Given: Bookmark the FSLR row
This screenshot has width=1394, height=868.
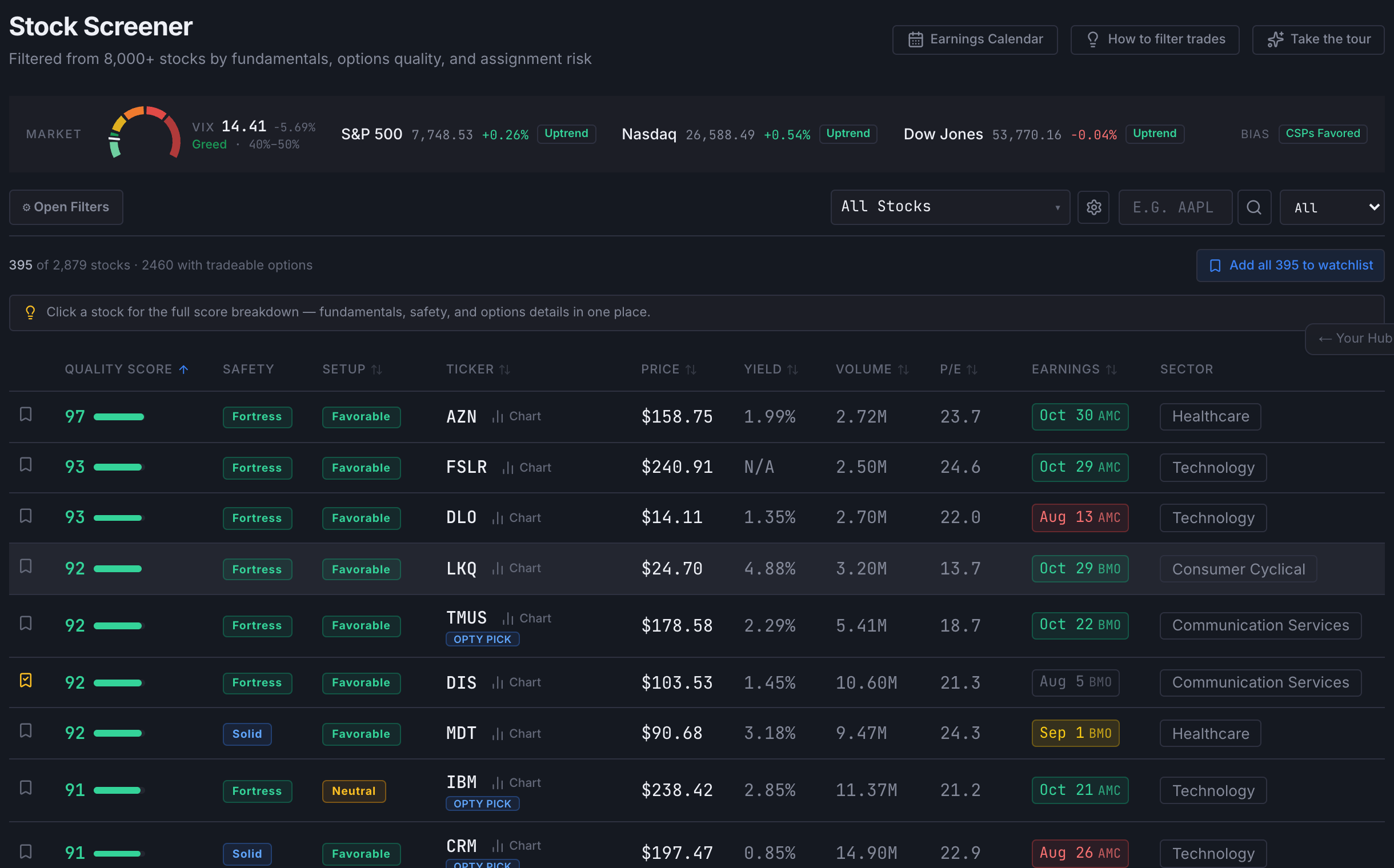Looking at the screenshot, I should [25, 465].
